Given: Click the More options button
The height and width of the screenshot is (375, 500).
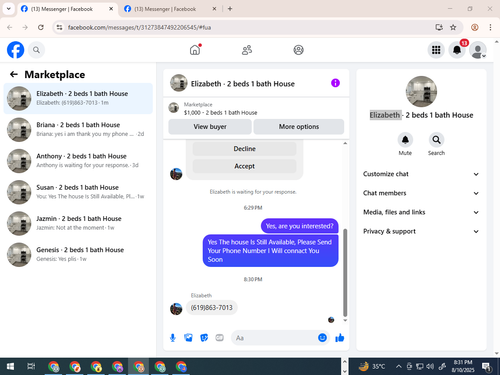Looking at the screenshot, I should pos(299,127).
